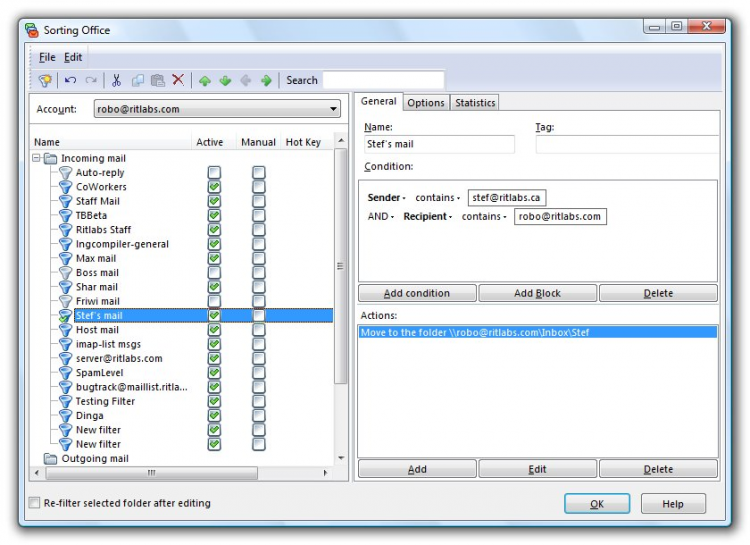
Task: Enable the Active checkbox for Friwi mail
Action: pos(214,301)
